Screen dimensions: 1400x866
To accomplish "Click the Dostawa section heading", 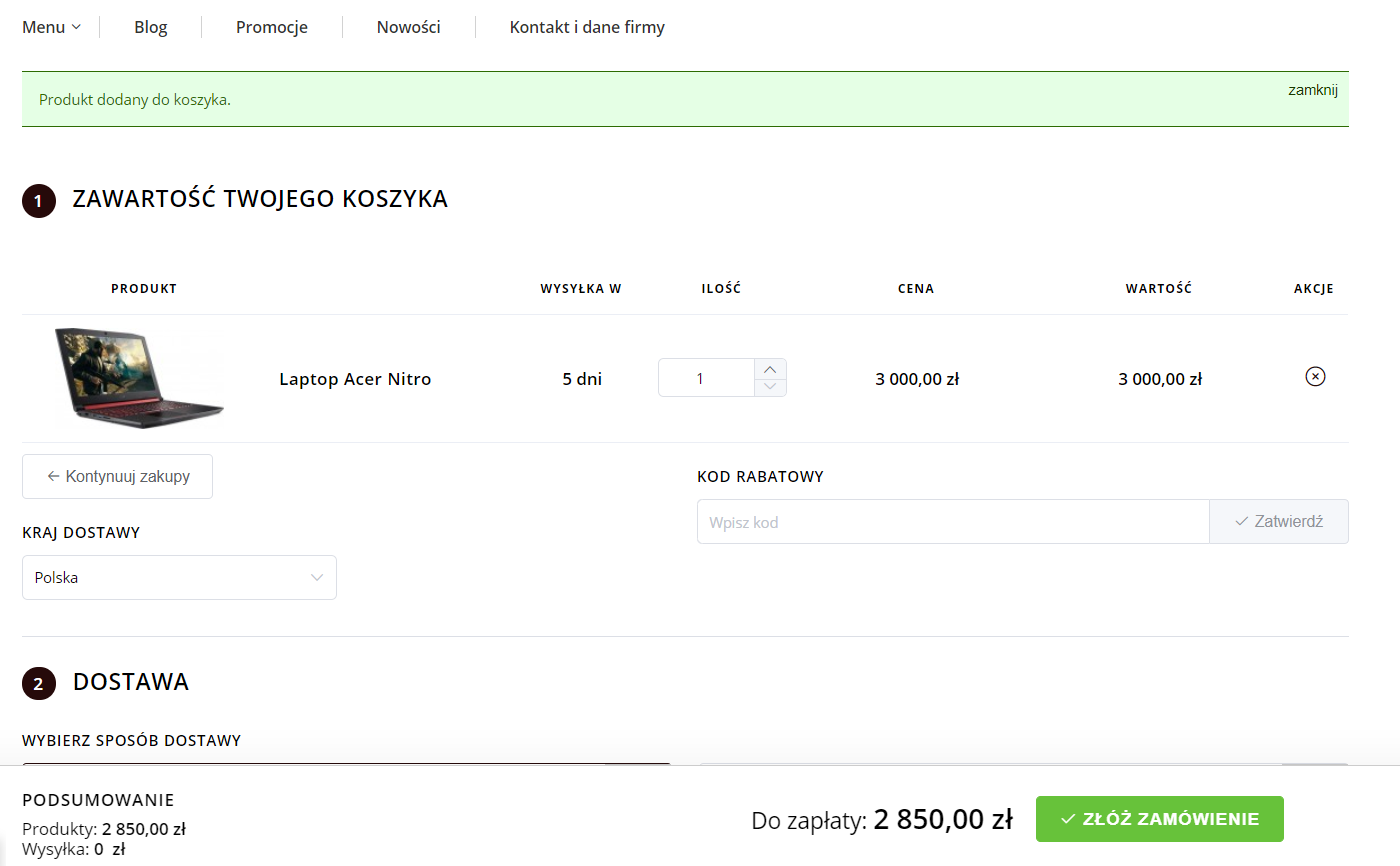I will pyautogui.click(x=131, y=682).
